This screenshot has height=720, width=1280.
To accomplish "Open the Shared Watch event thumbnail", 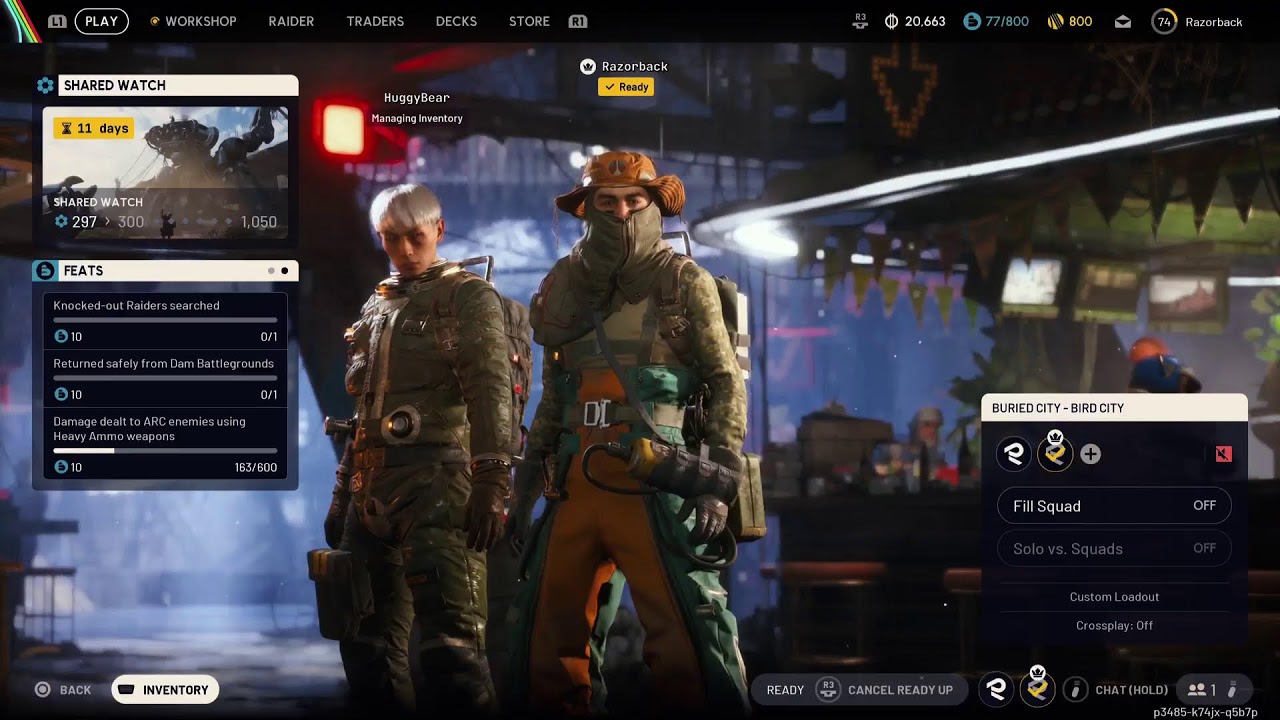I will coord(165,172).
